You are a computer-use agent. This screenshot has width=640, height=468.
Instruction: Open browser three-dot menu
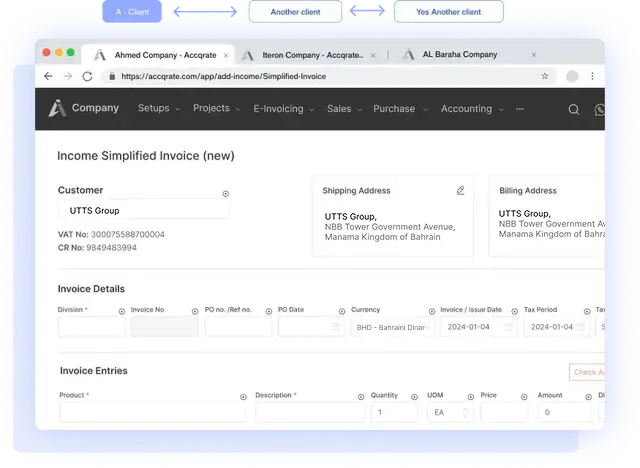[x=592, y=76]
